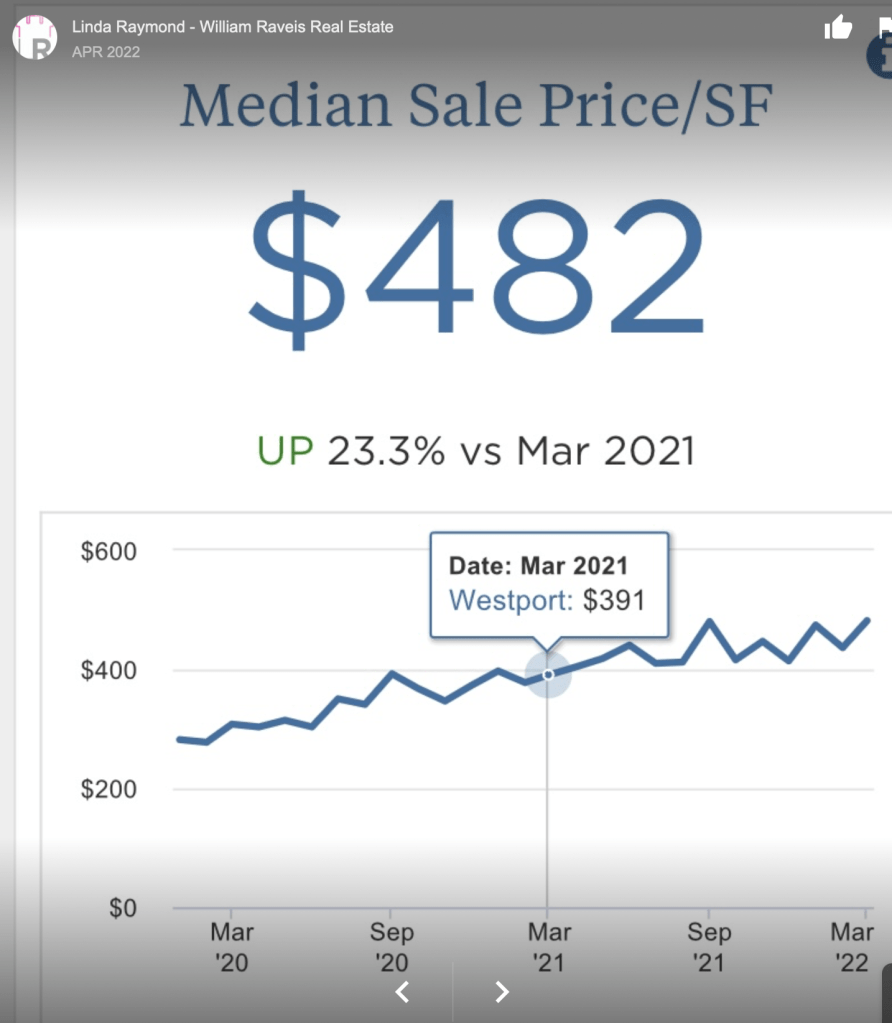The height and width of the screenshot is (1023, 892).
Task: Go to previous slide with left chevron
Action: 402,991
